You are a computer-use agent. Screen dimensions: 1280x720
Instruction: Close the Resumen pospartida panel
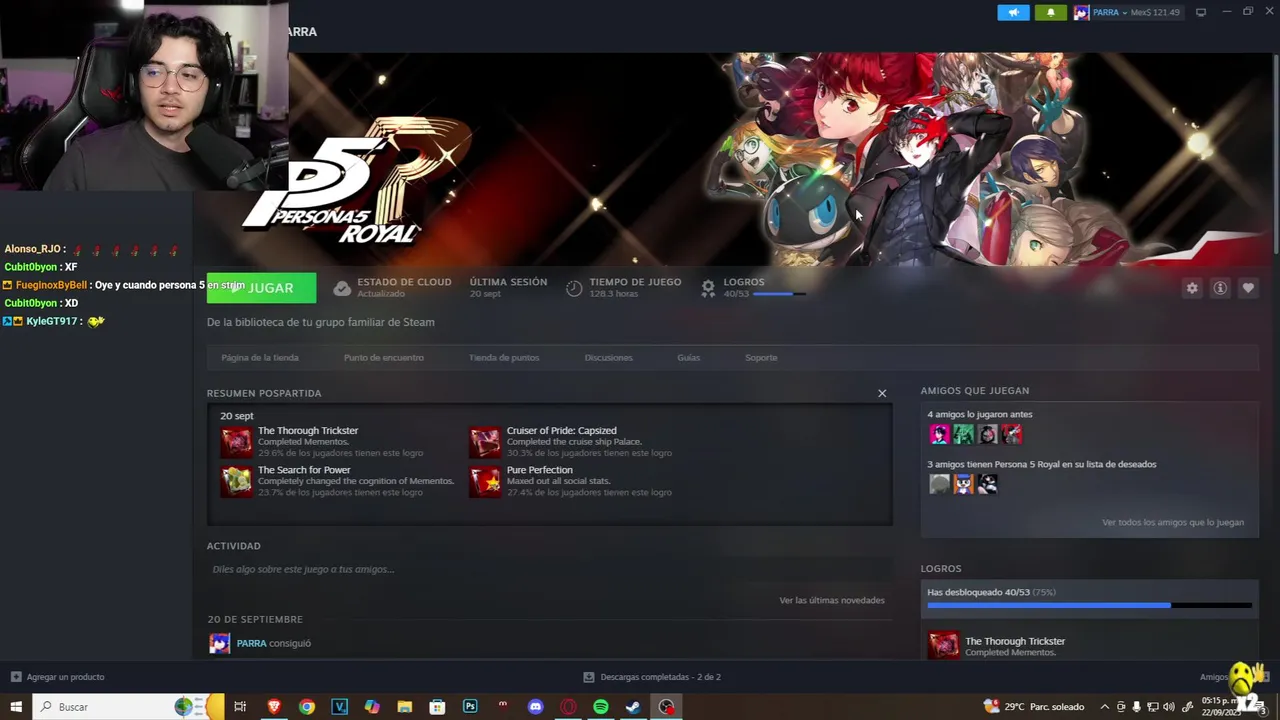[882, 393]
